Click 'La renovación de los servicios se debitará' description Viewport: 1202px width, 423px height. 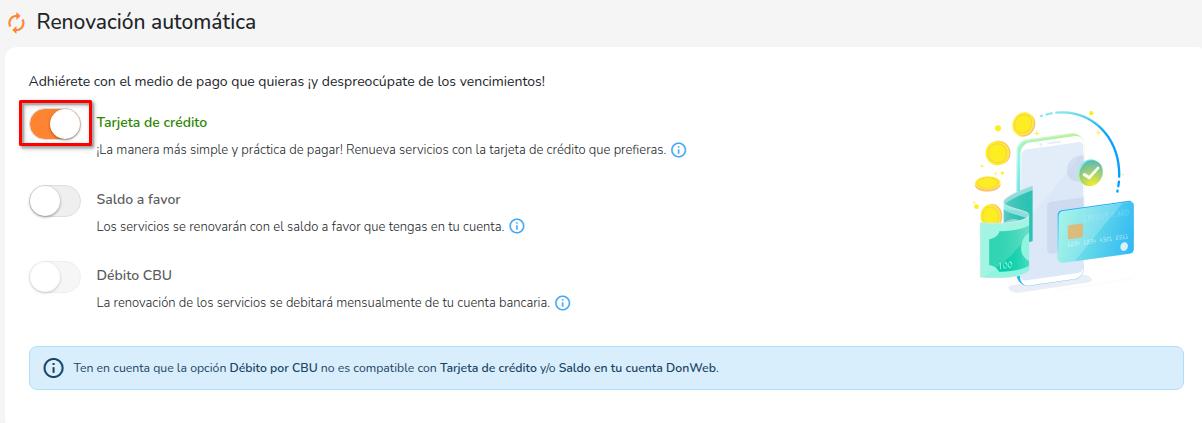(x=323, y=302)
